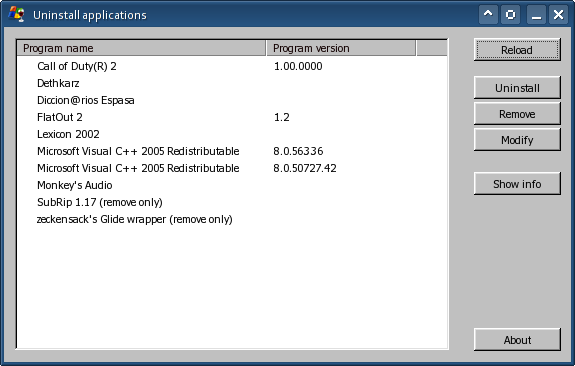Sort by Program version column header

point(341,48)
